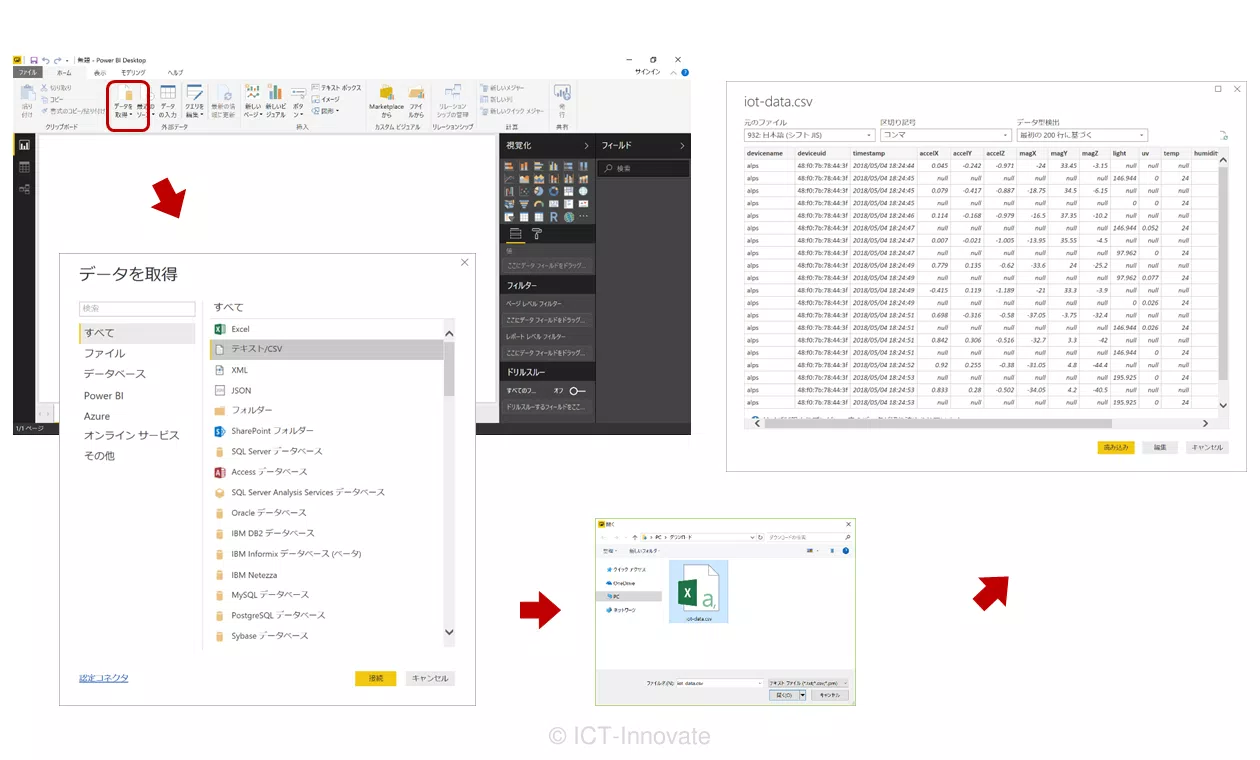Click the dropdown arrow beside Open (開く) button

[802, 694]
